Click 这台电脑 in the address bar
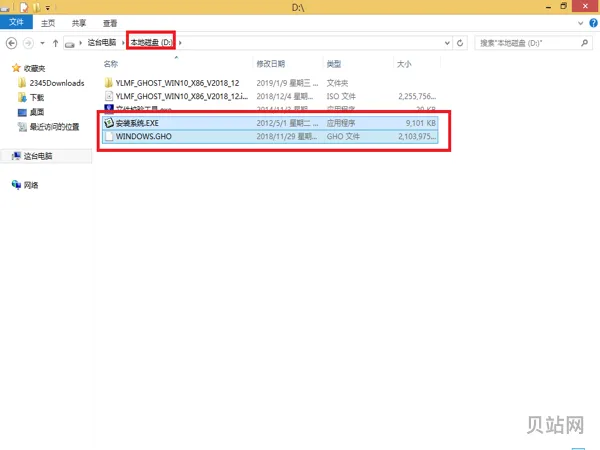600x450 pixels. click(102, 42)
